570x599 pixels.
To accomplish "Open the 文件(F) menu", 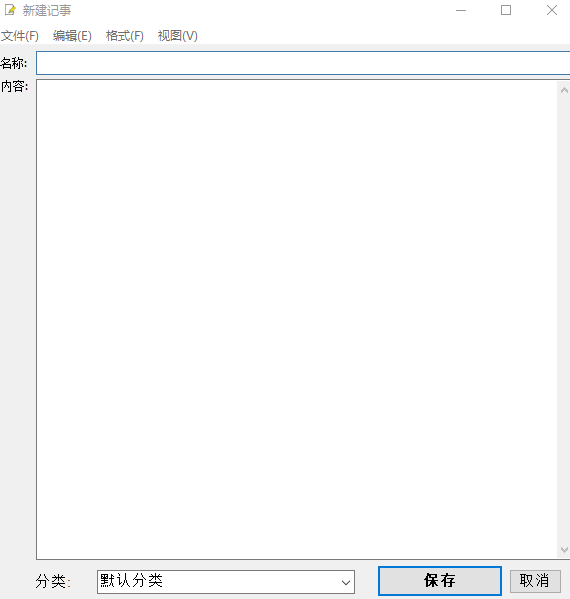I will (19, 36).
